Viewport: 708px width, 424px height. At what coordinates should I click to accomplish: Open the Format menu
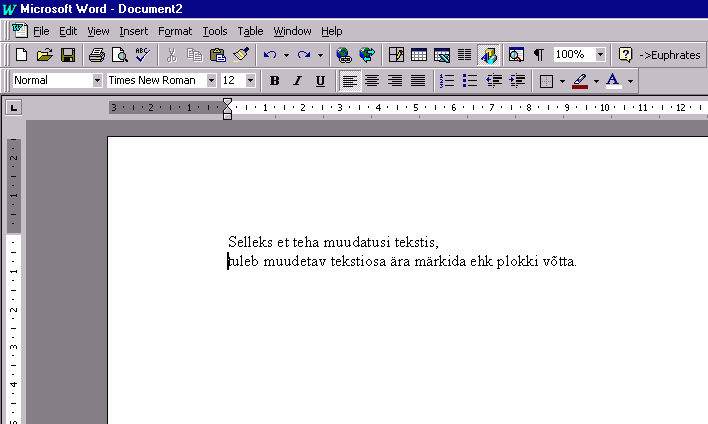(174, 31)
